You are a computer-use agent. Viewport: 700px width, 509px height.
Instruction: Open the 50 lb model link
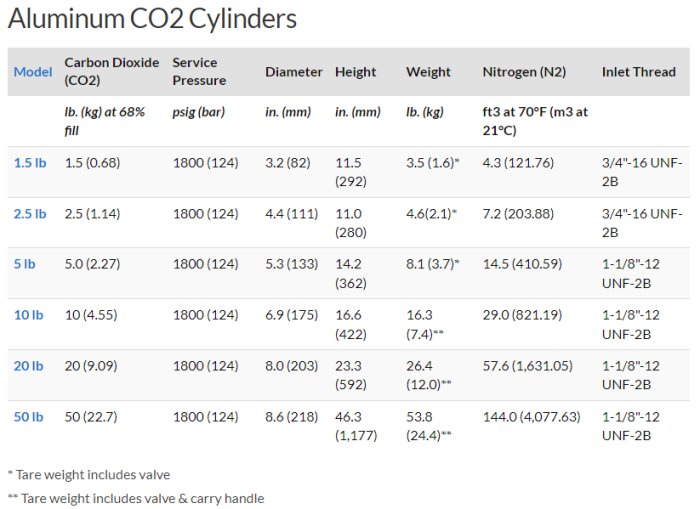(28, 417)
